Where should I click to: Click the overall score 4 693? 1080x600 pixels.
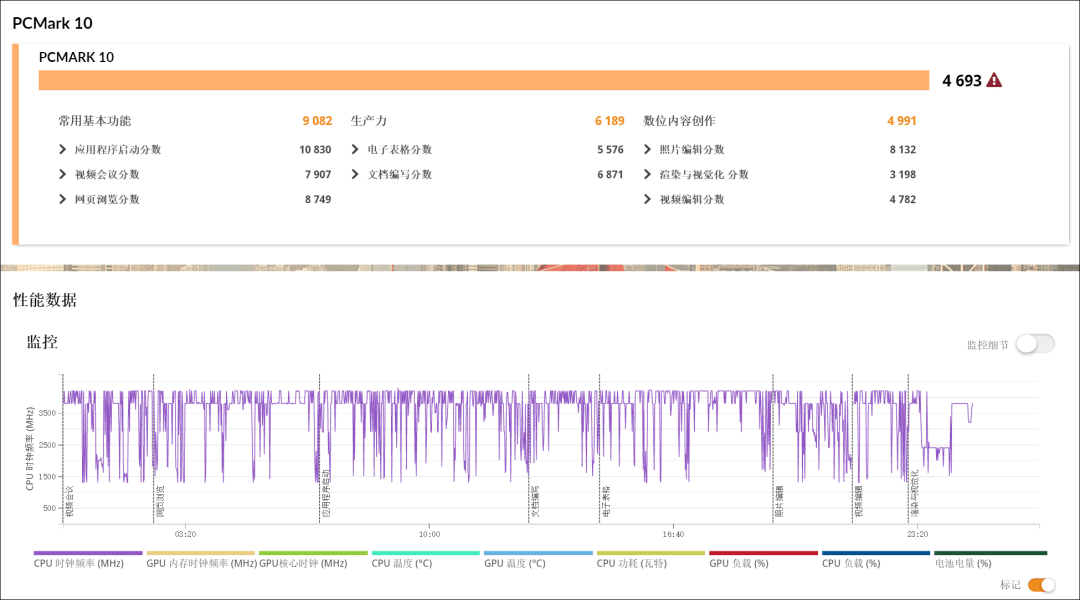962,81
